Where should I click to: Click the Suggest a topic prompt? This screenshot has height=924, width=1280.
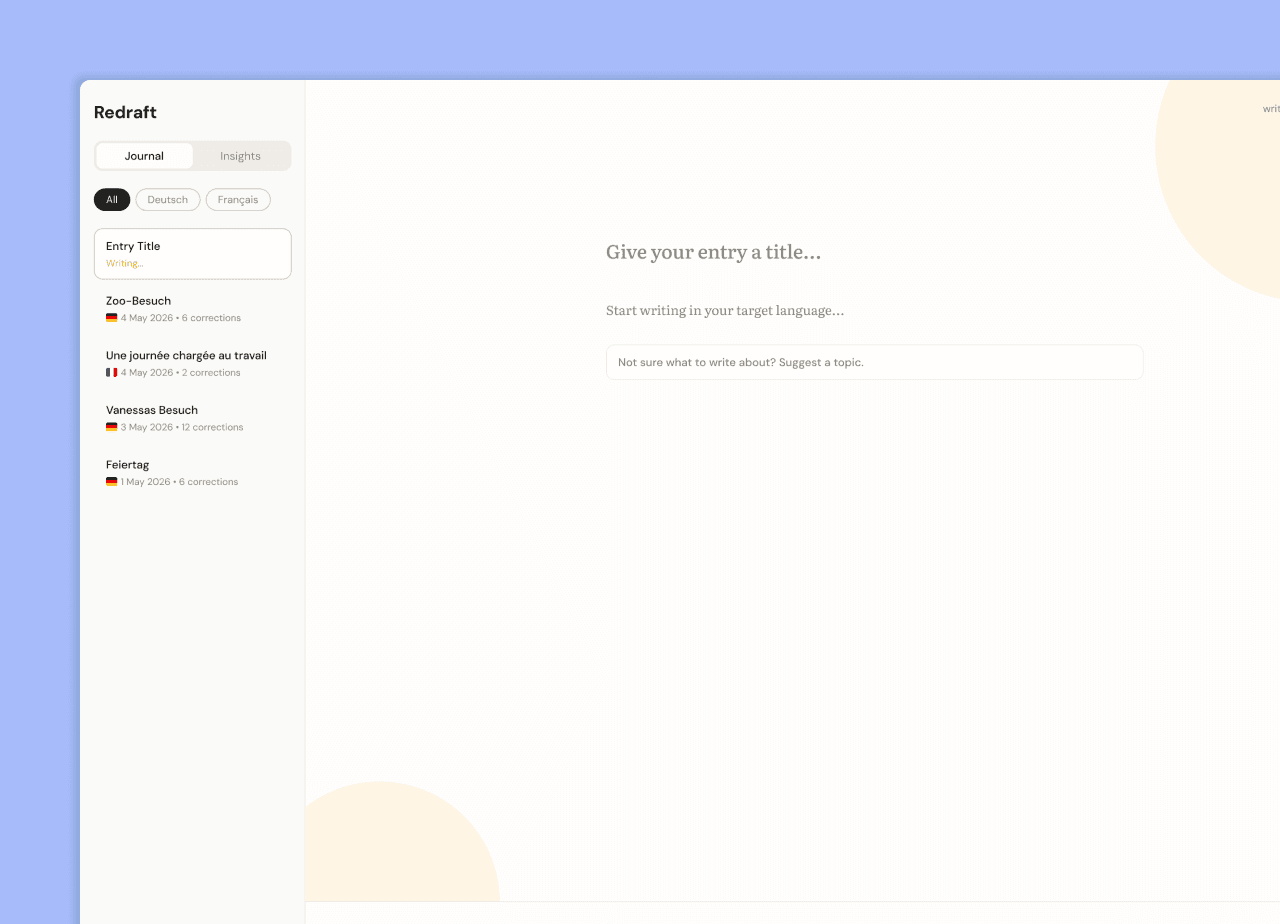point(874,362)
